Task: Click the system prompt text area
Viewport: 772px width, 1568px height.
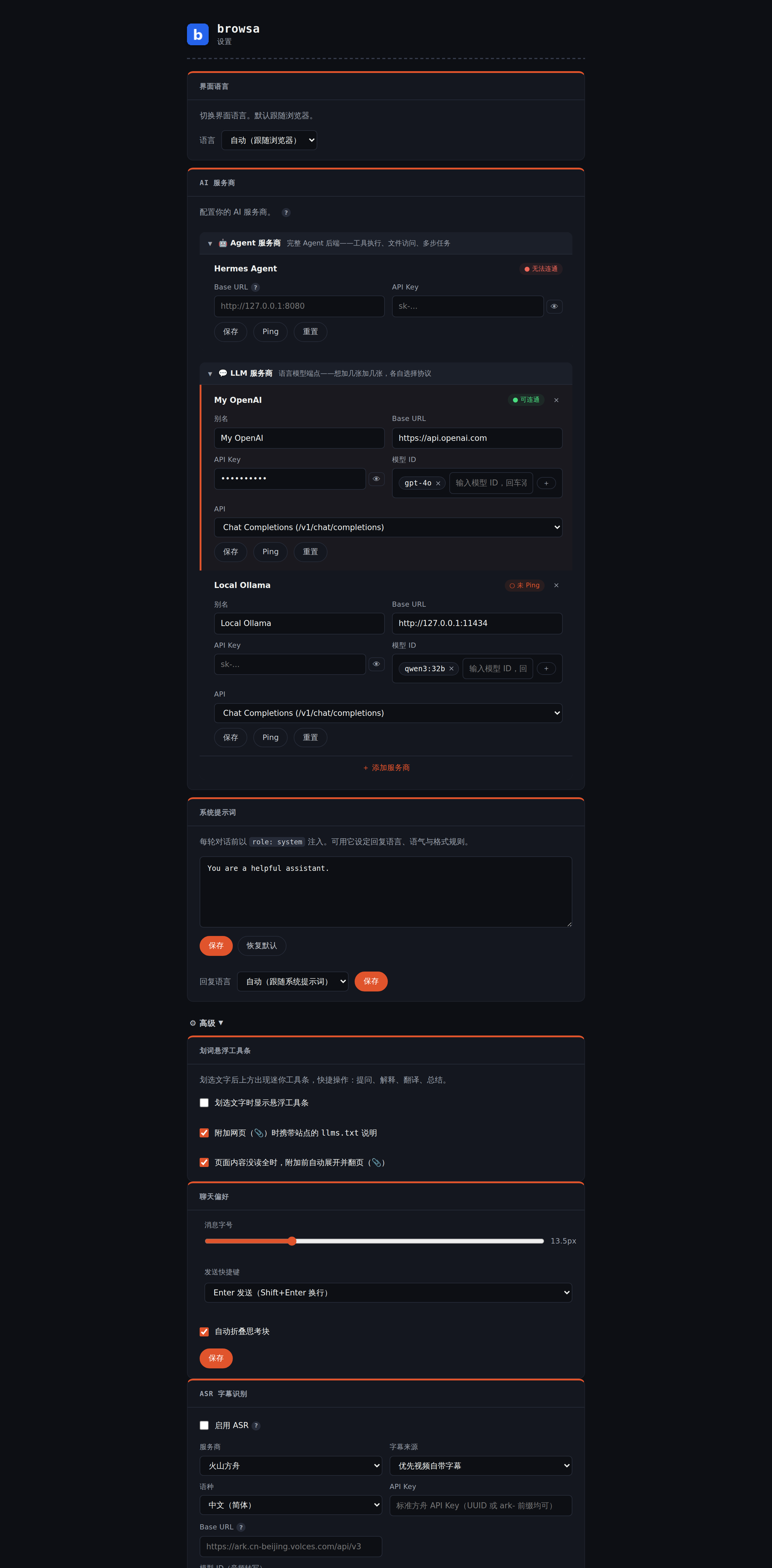Action: point(385,892)
